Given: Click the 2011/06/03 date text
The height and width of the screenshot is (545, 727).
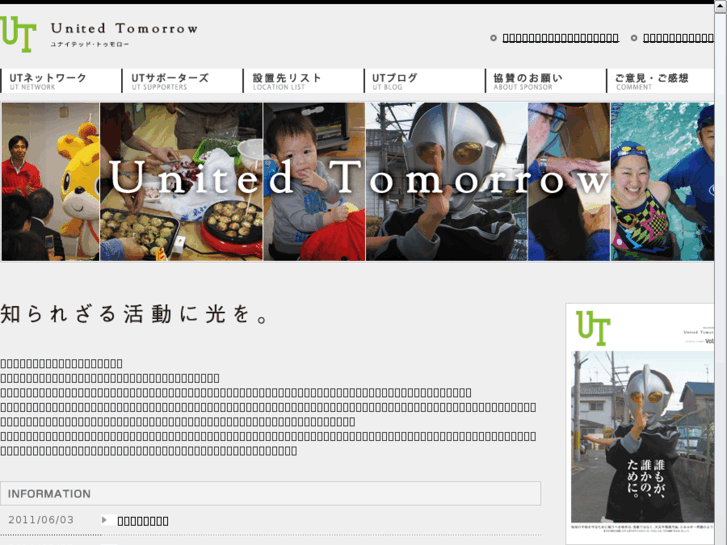Looking at the screenshot, I should pyautogui.click(x=41, y=520).
